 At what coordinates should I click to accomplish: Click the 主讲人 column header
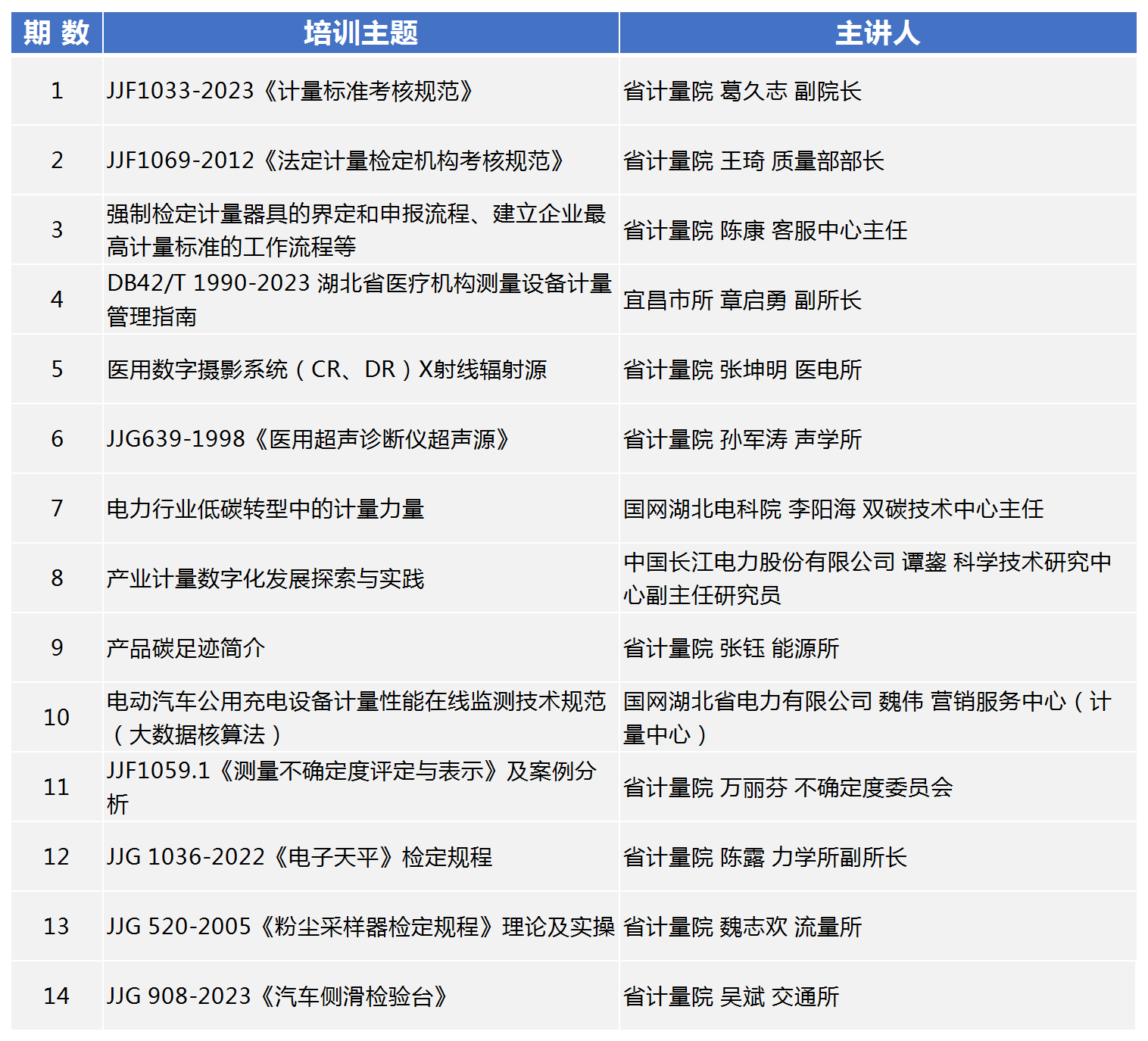(877, 33)
